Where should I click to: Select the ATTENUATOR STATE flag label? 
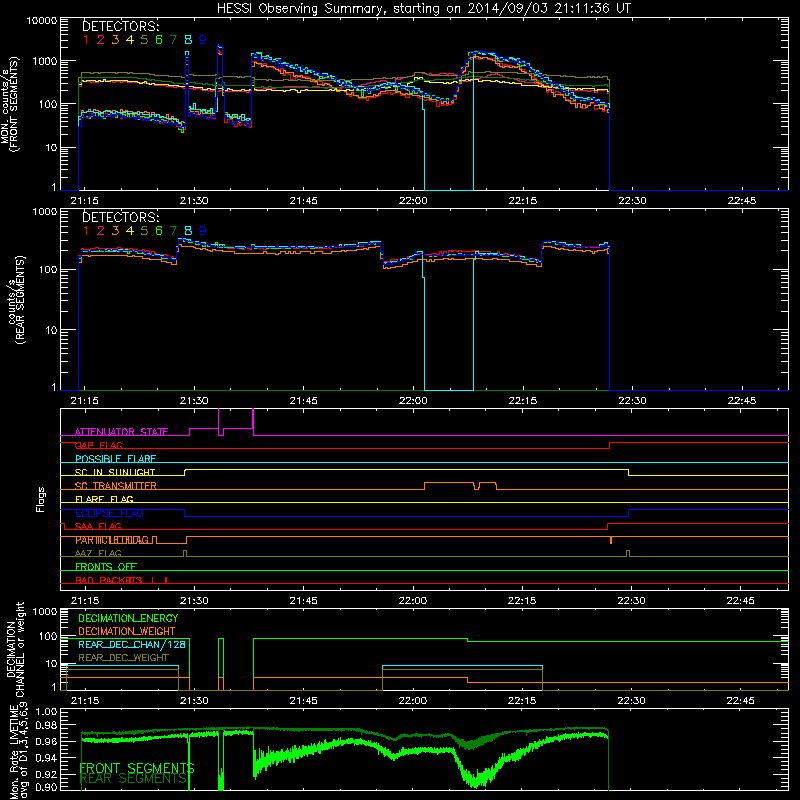coord(121,432)
